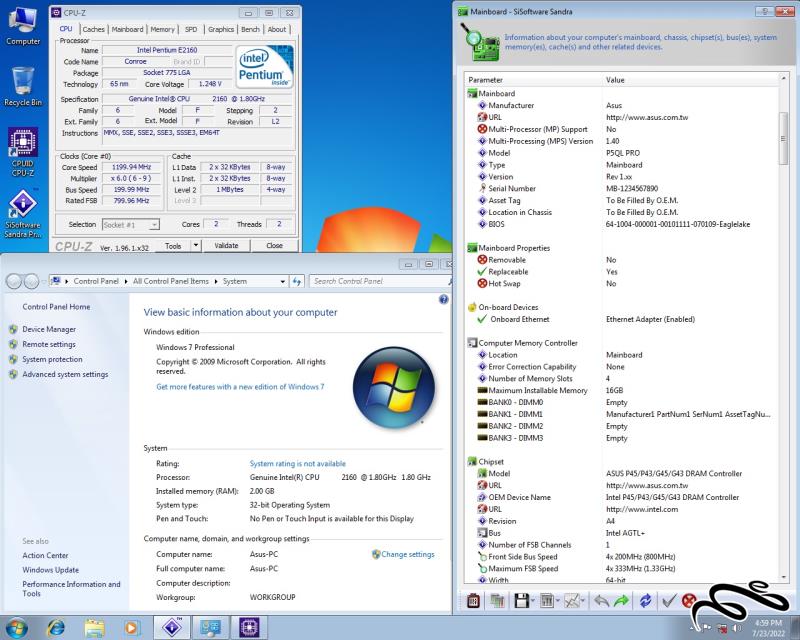Screen dimensions: 800x640
Task: Open the Windows Start menu
Action: click(x=16, y=627)
